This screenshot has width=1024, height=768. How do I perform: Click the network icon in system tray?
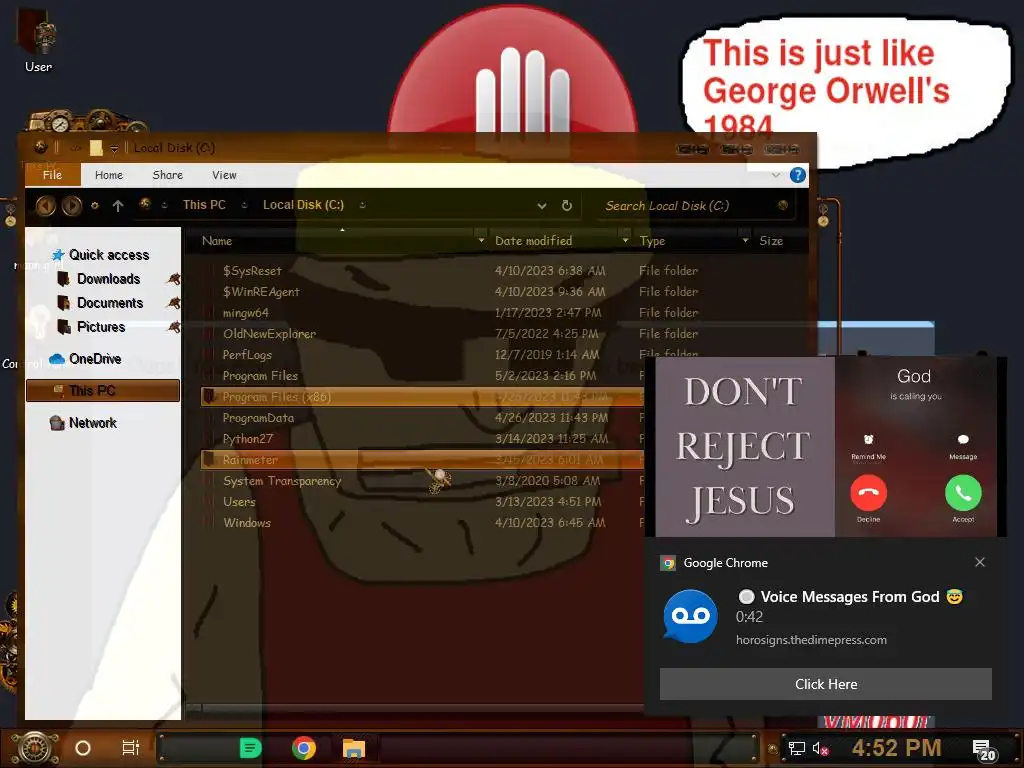tap(796, 748)
